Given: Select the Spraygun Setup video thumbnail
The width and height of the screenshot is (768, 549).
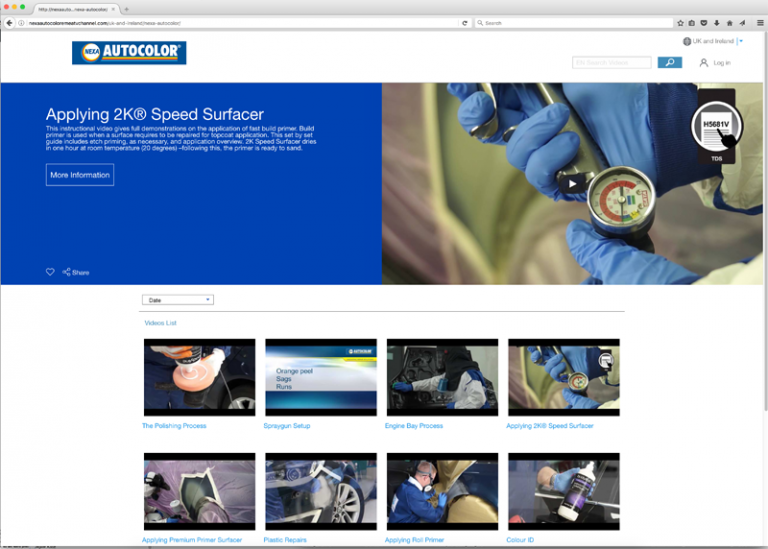Looking at the screenshot, I should 320,377.
